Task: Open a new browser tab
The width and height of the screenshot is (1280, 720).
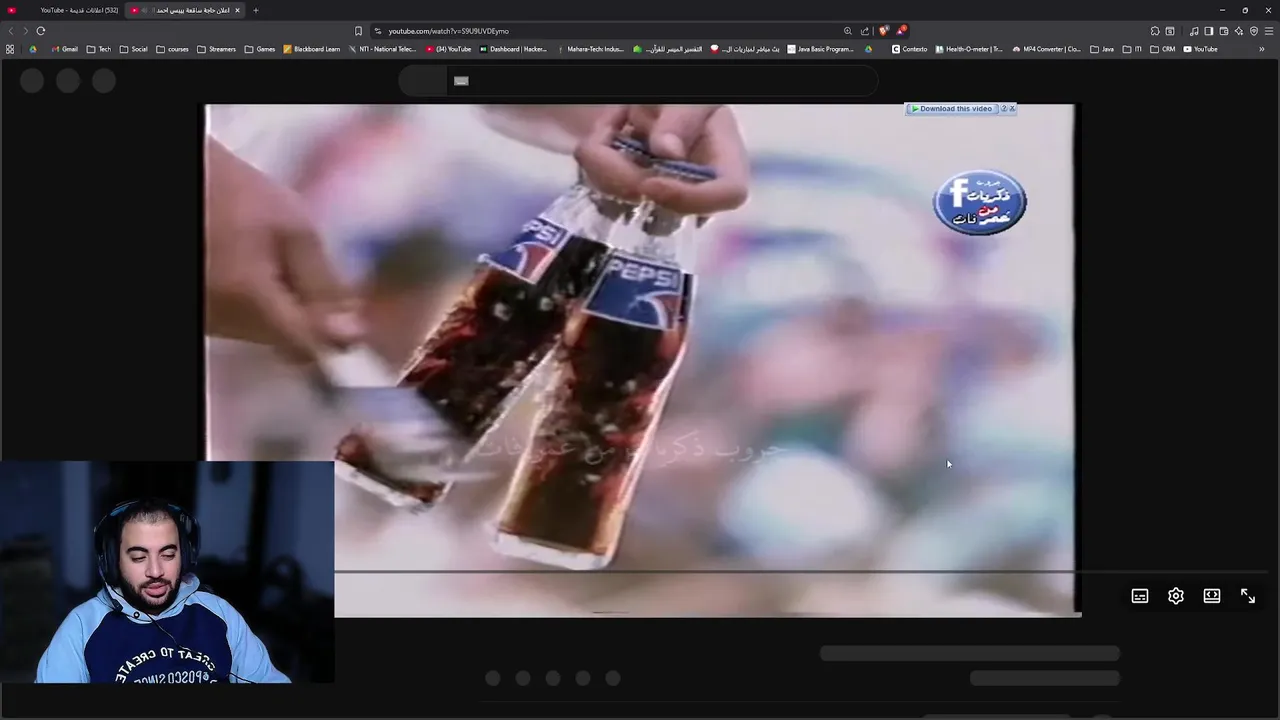Action: tap(256, 10)
